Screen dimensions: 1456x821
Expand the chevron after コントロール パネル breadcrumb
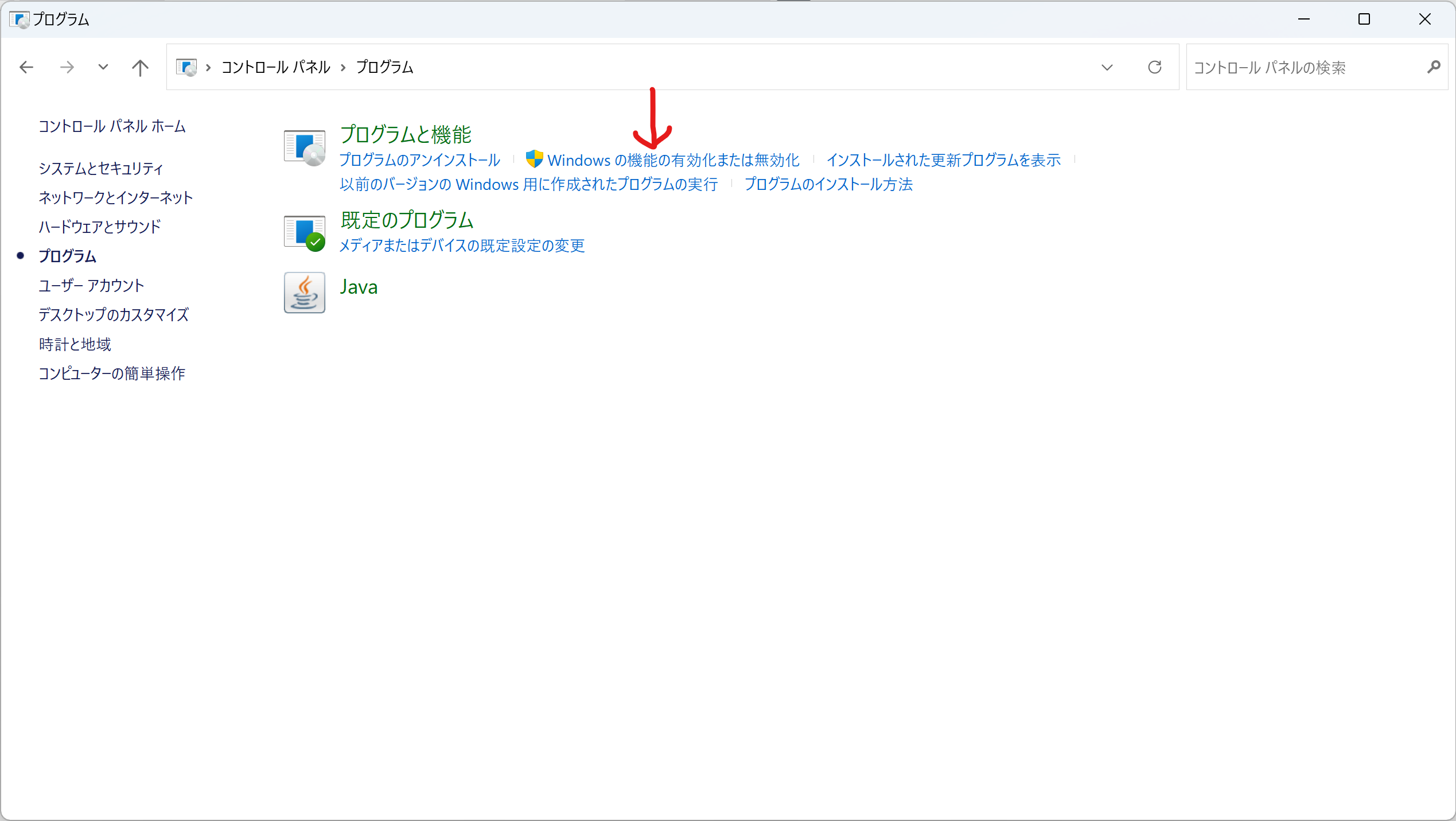tap(343, 67)
